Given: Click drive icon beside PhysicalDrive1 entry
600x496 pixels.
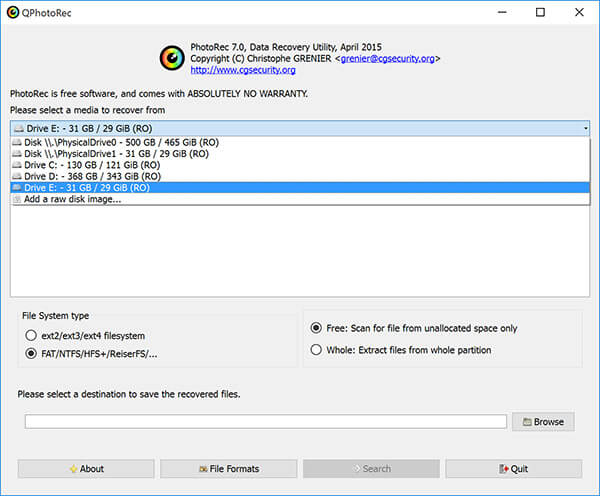Looking at the screenshot, I should coord(16,154).
